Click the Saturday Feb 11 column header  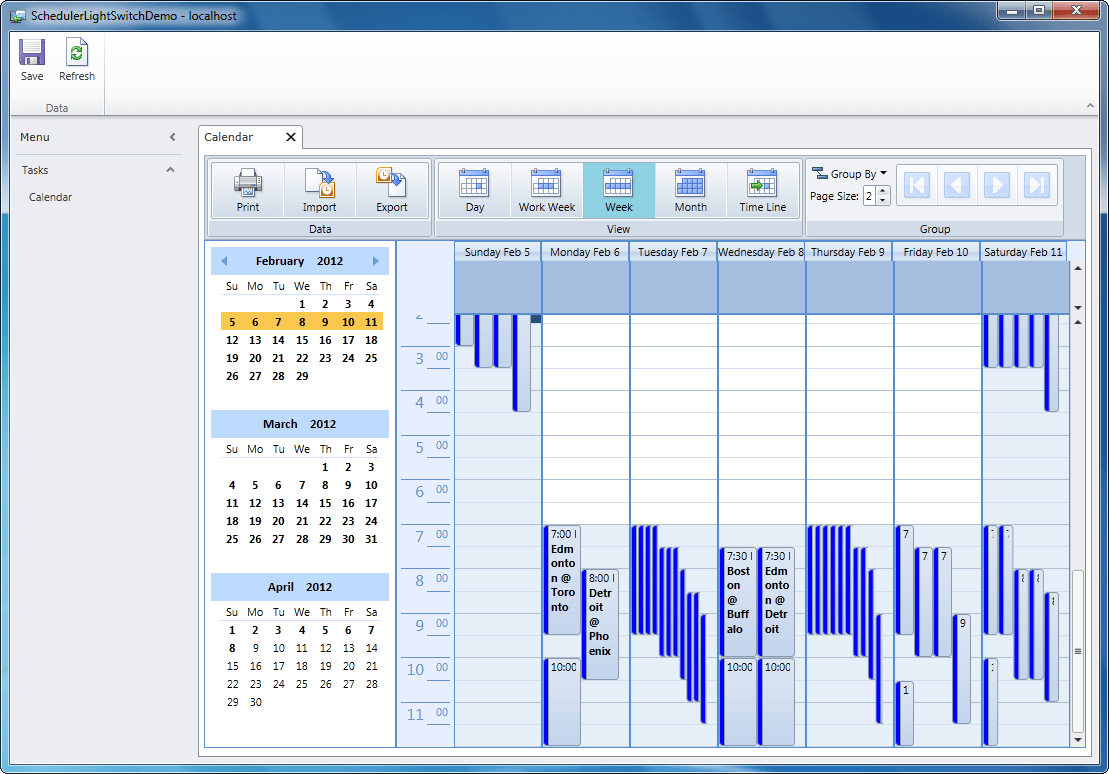click(1023, 252)
